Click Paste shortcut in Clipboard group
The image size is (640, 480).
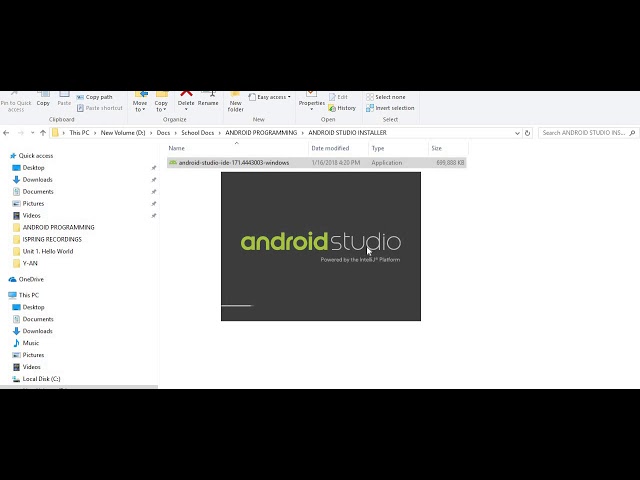[100, 108]
